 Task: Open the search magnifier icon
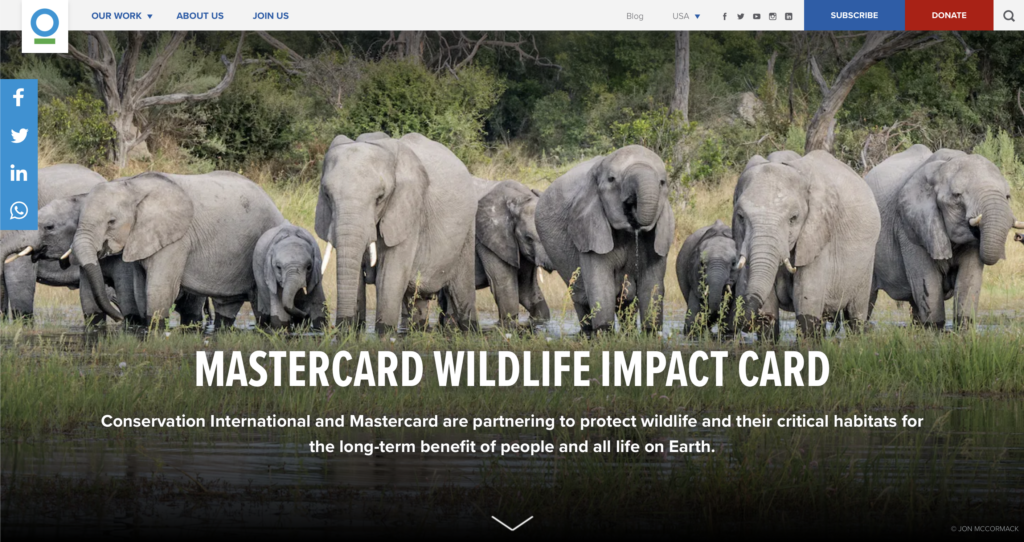click(x=1008, y=16)
